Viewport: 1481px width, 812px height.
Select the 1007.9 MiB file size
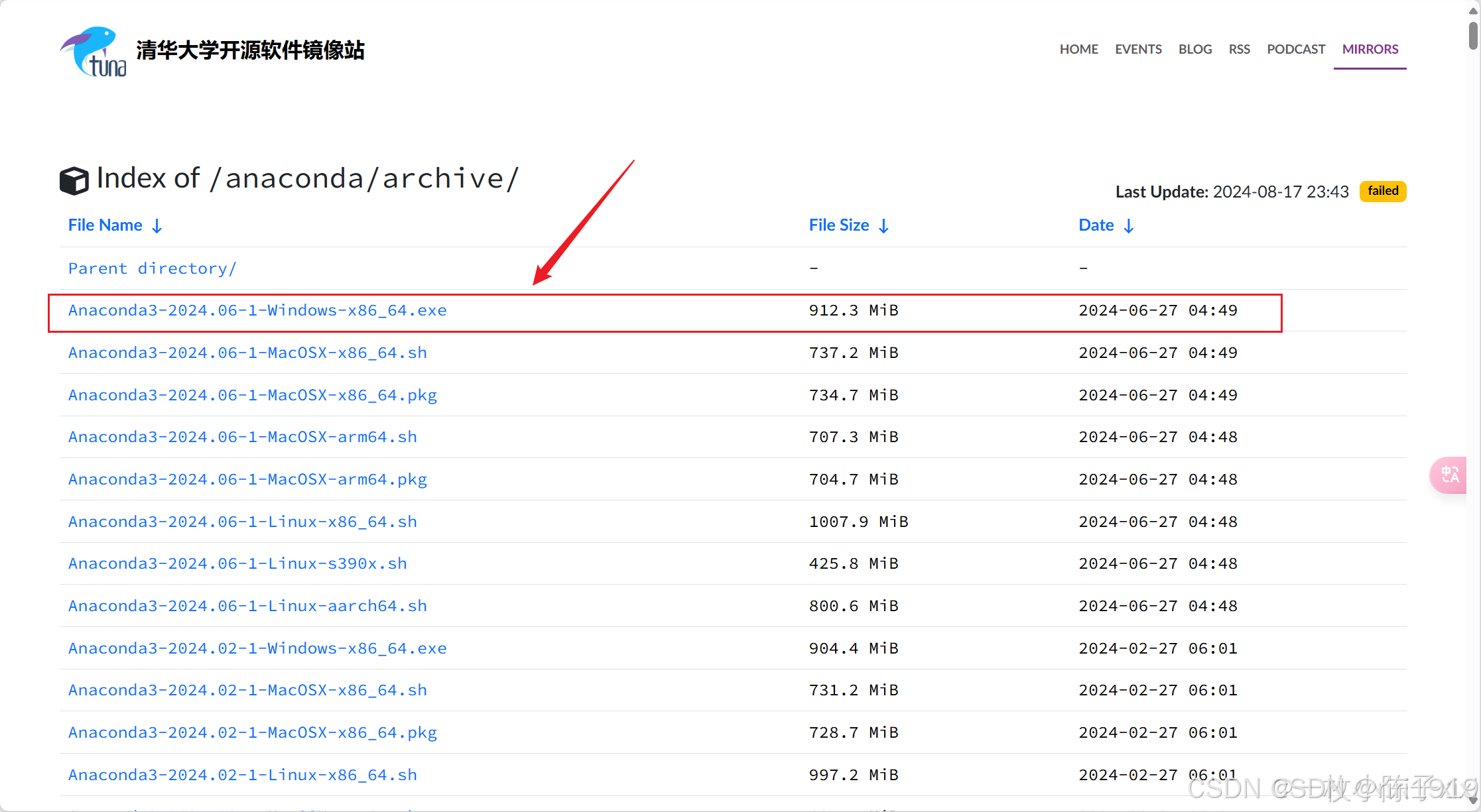point(859,522)
